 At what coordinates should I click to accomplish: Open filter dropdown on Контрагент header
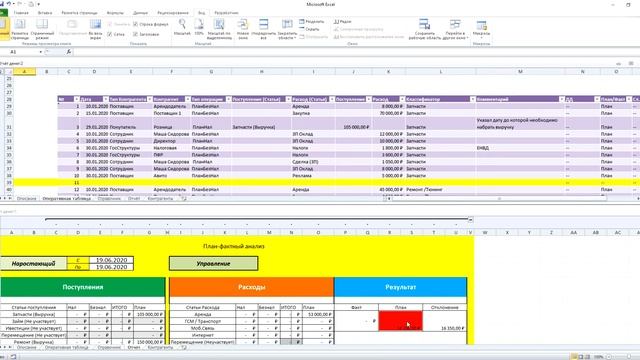(188, 99)
